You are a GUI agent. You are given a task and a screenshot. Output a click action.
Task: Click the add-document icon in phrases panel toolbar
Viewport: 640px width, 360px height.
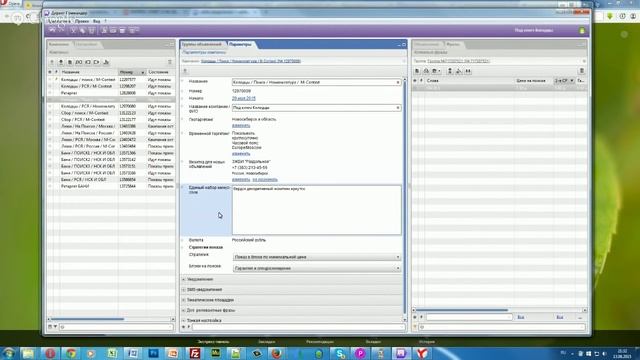pyautogui.click(x=417, y=71)
